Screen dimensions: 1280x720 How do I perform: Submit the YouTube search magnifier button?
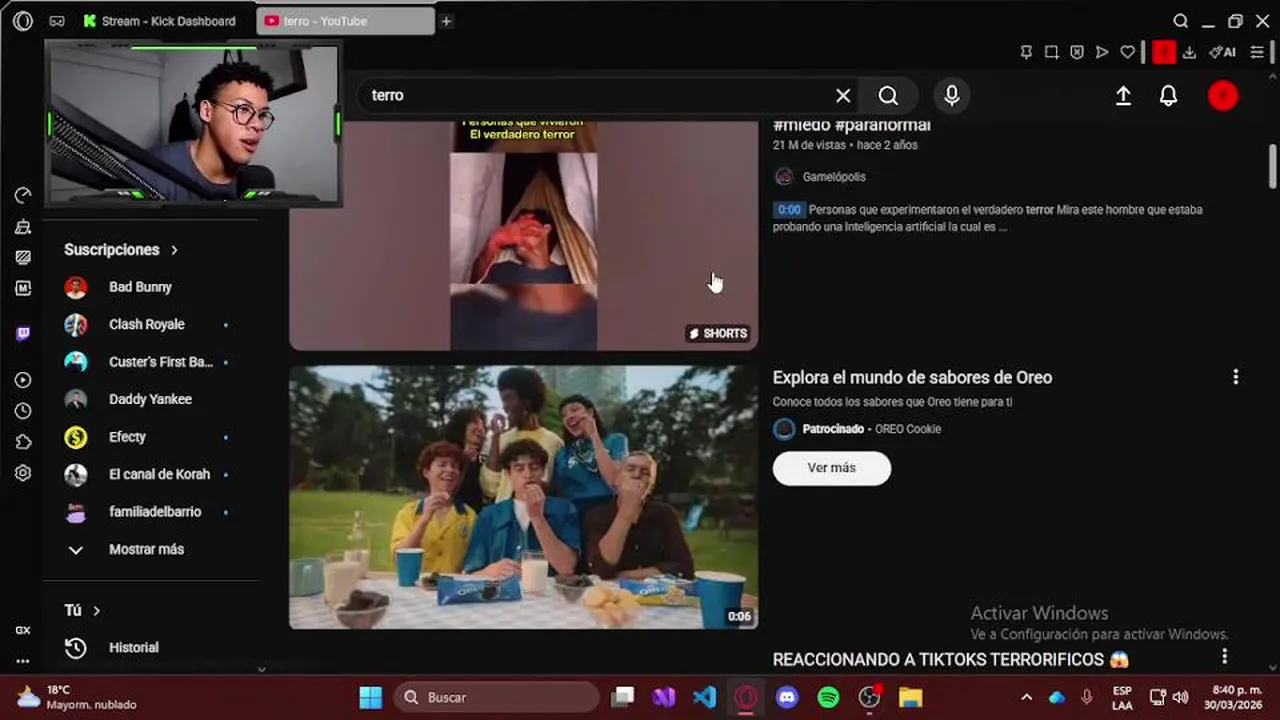coord(888,95)
